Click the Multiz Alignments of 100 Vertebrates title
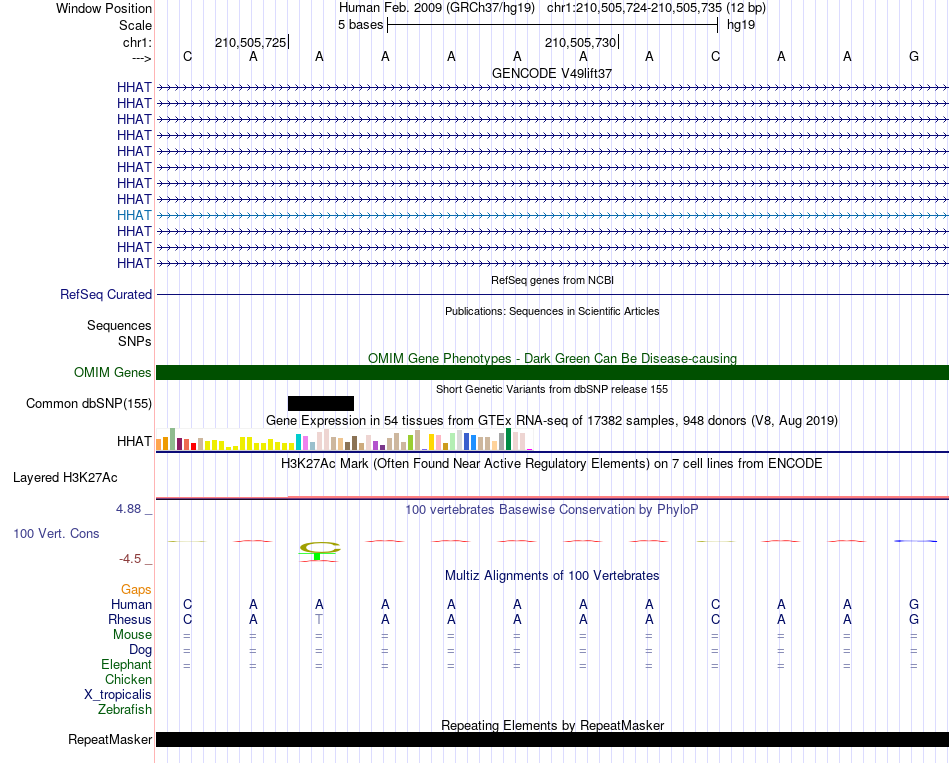The image size is (950, 763). (552, 575)
